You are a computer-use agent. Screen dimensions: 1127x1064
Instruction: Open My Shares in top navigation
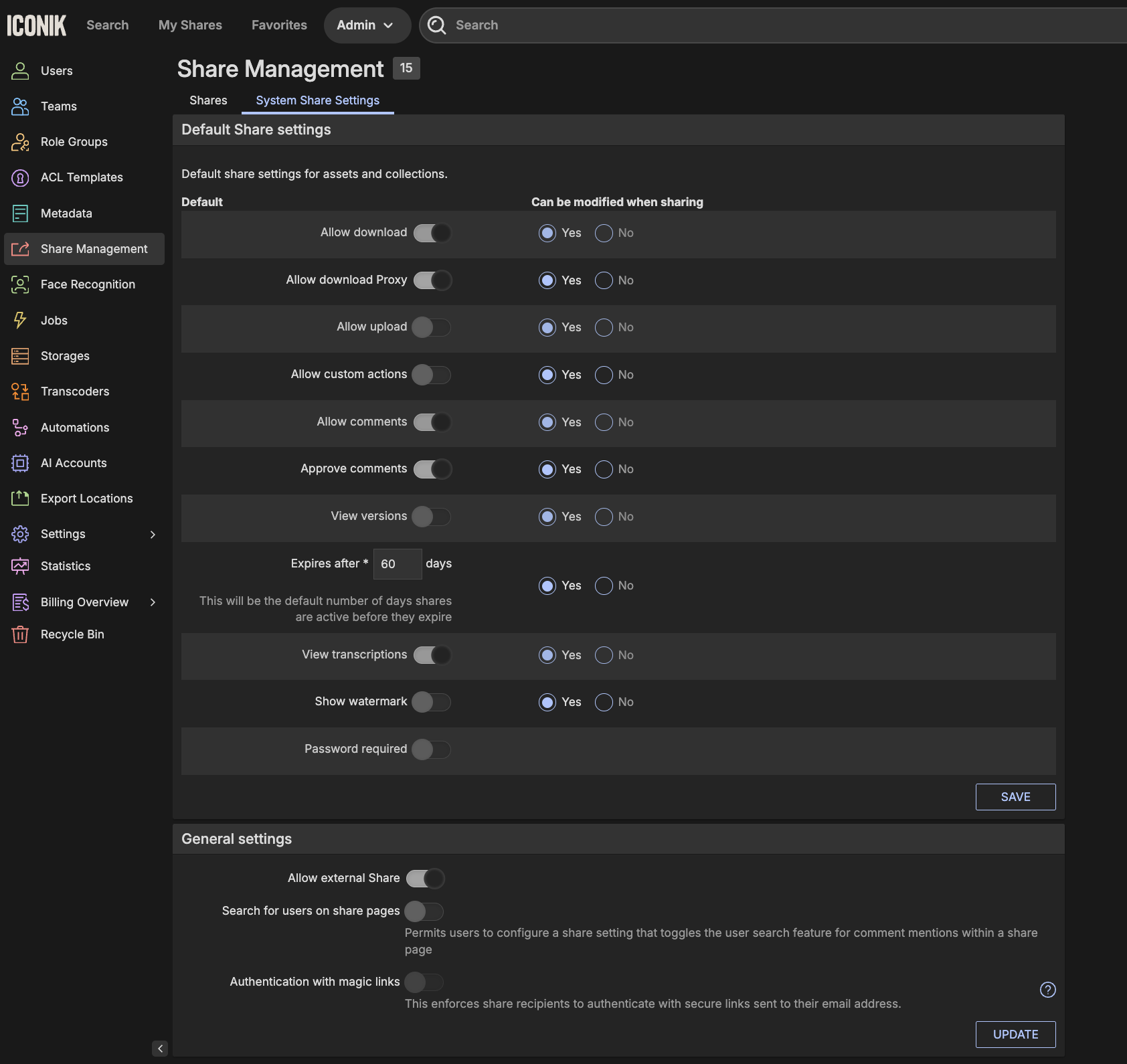[190, 25]
